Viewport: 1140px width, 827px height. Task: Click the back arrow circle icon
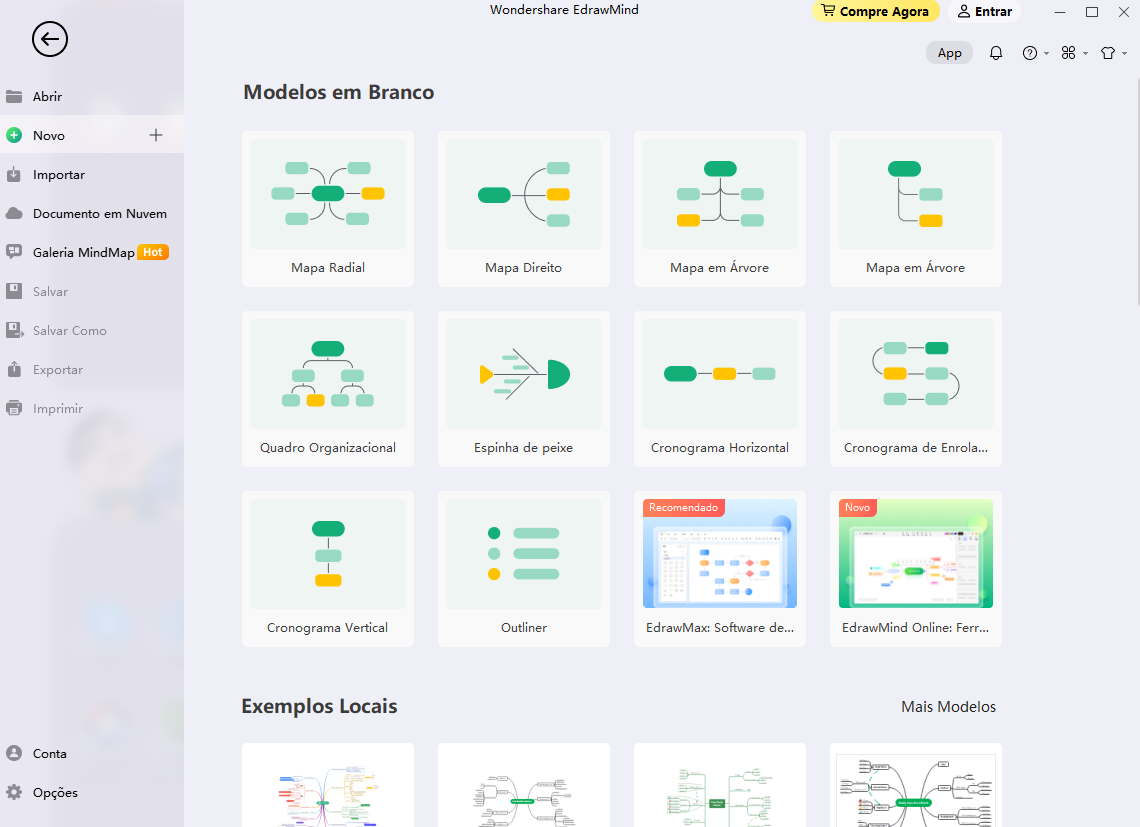pyautogui.click(x=50, y=40)
